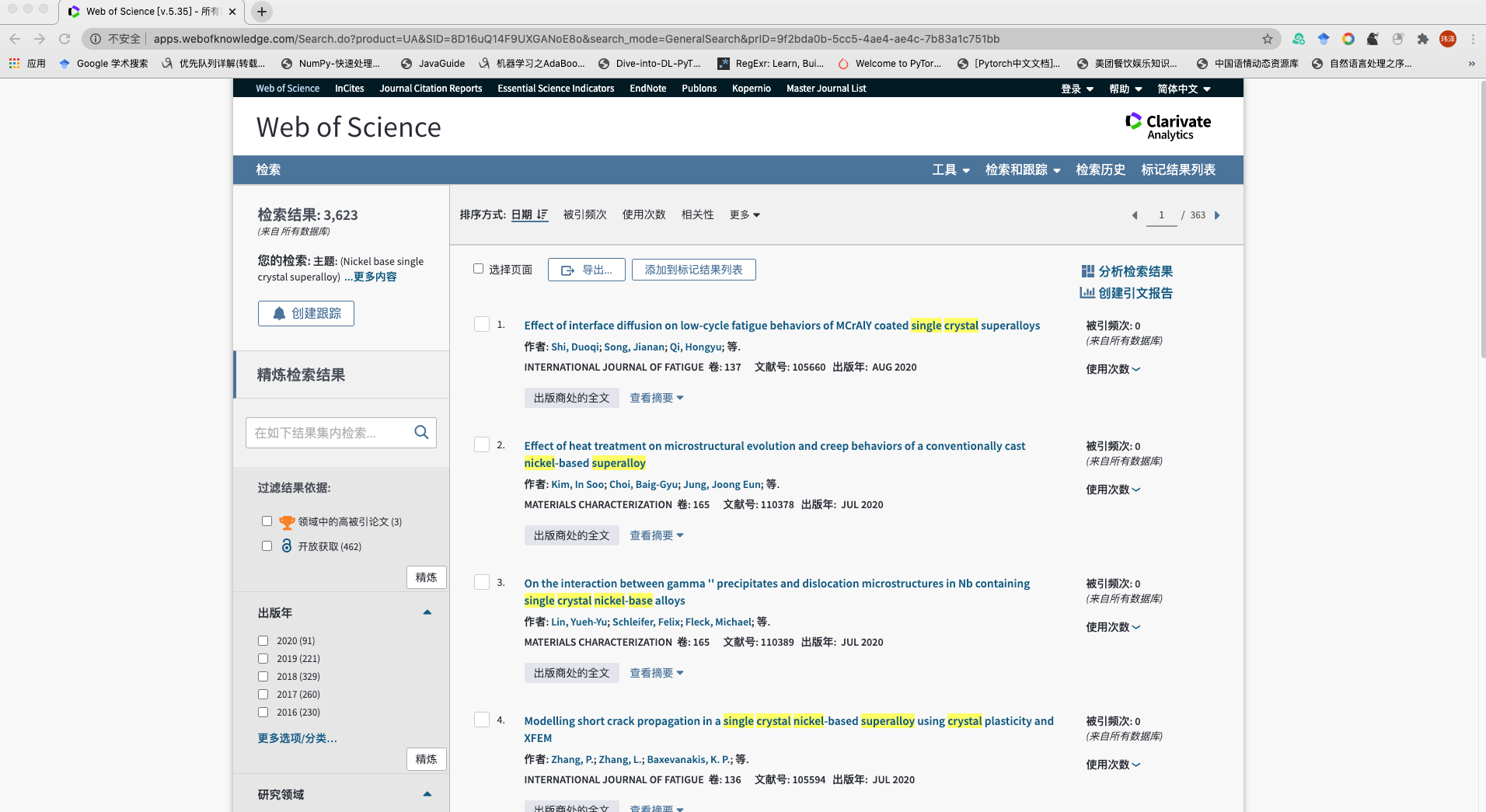Click the green extension icon in toolbar
1486x812 pixels.
click(1299, 39)
